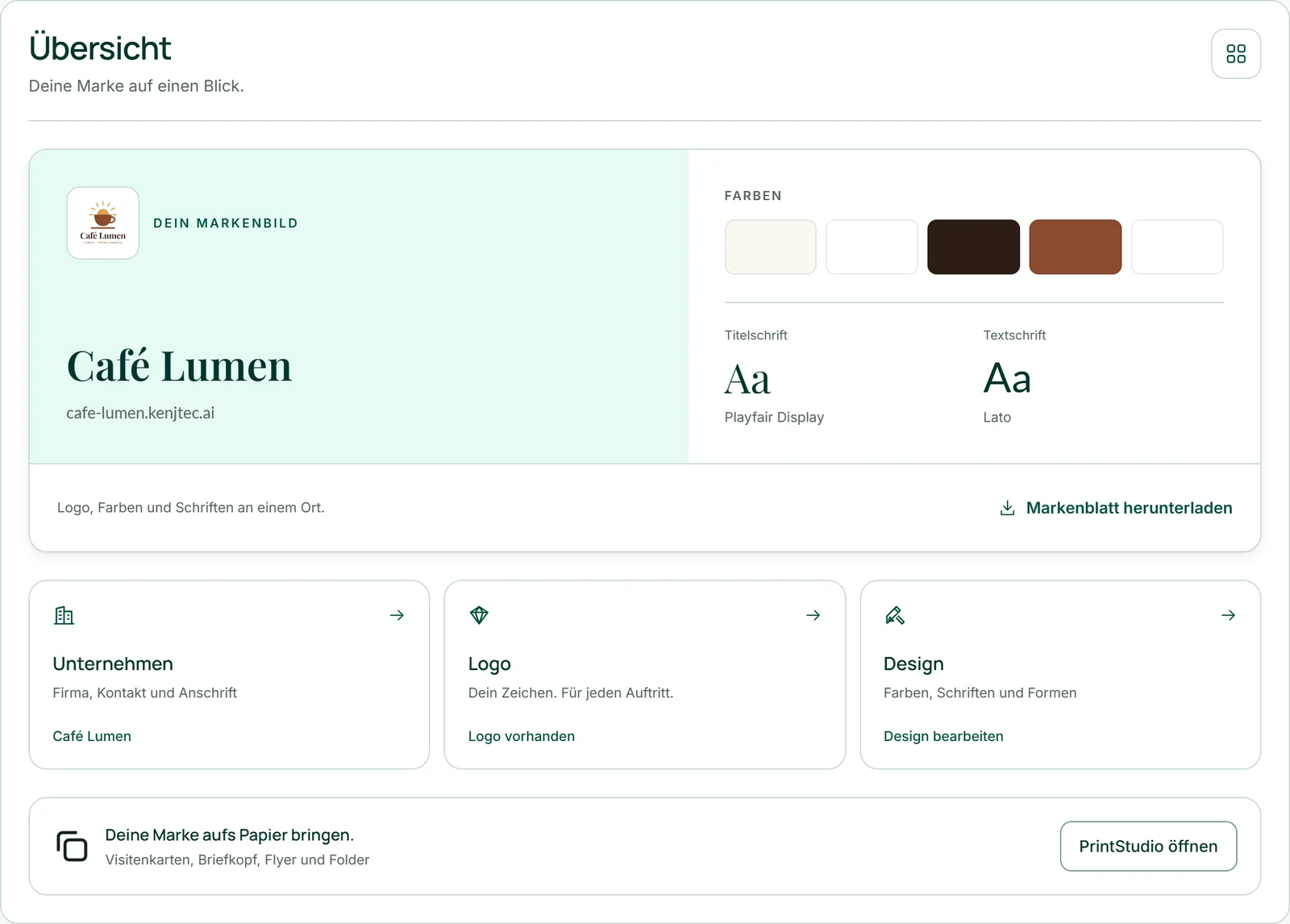Click 'Visitenkarten, Briefkopf, Flyer und Folder' text

click(x=237, y=859)
